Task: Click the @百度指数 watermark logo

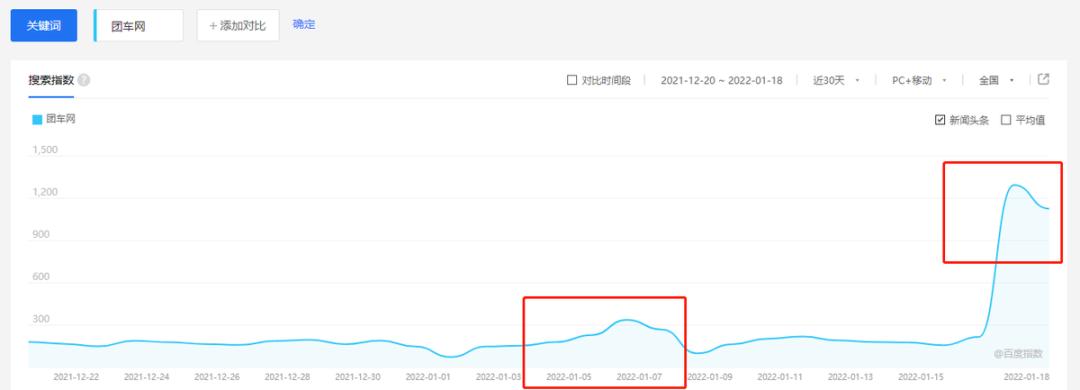Action: [1018, 353]
